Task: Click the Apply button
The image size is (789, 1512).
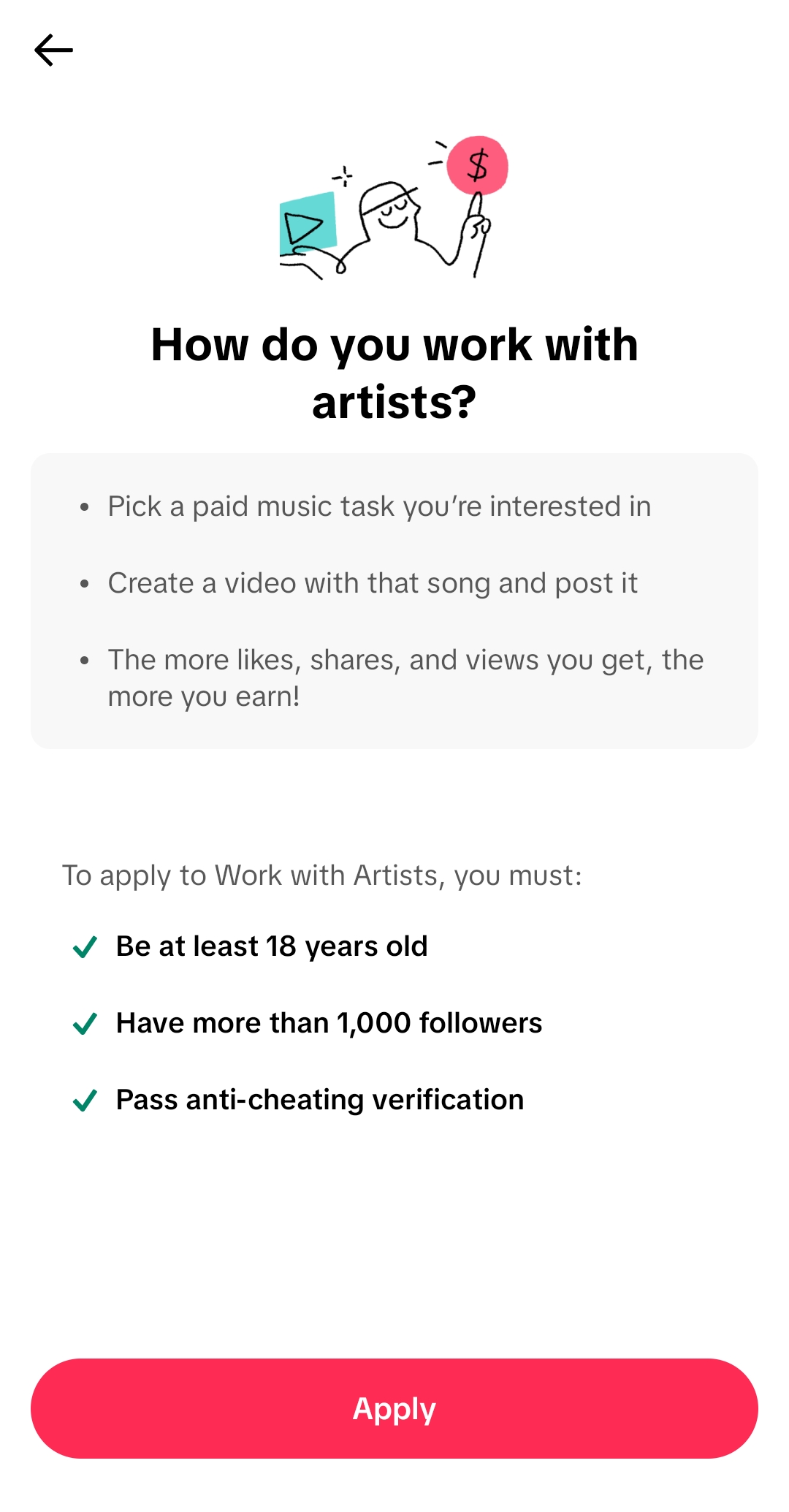Action: click(394, 1408)
